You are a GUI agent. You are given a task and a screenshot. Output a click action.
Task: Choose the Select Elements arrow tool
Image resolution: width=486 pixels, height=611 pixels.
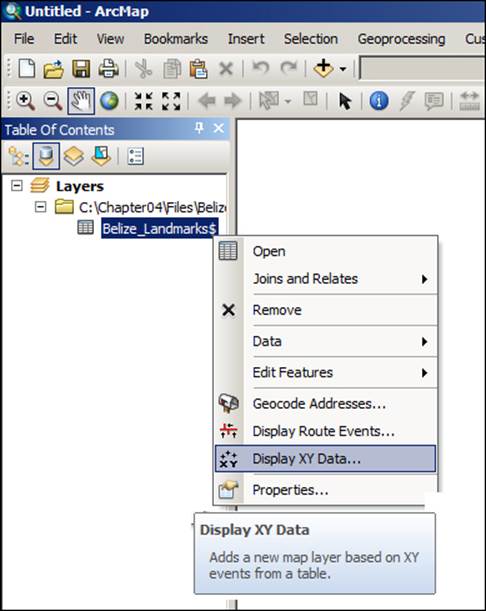345,101
